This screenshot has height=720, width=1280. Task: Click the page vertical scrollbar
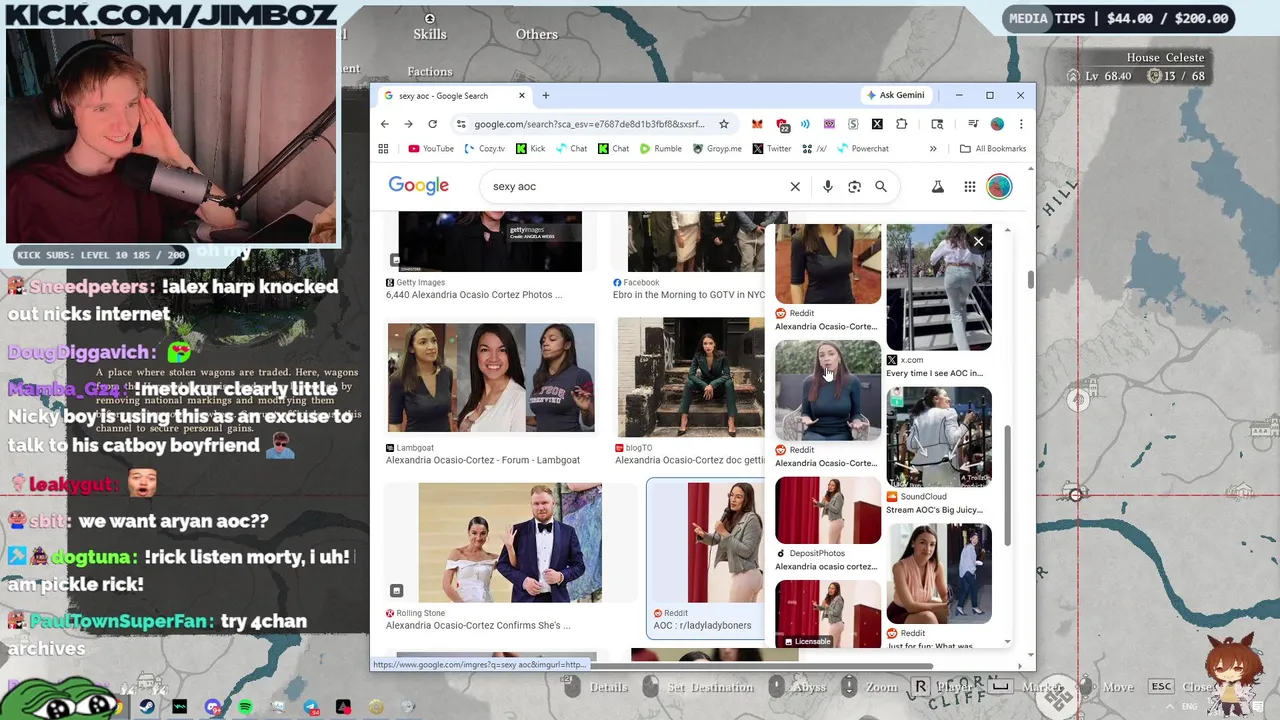(x=1030, y=280)
